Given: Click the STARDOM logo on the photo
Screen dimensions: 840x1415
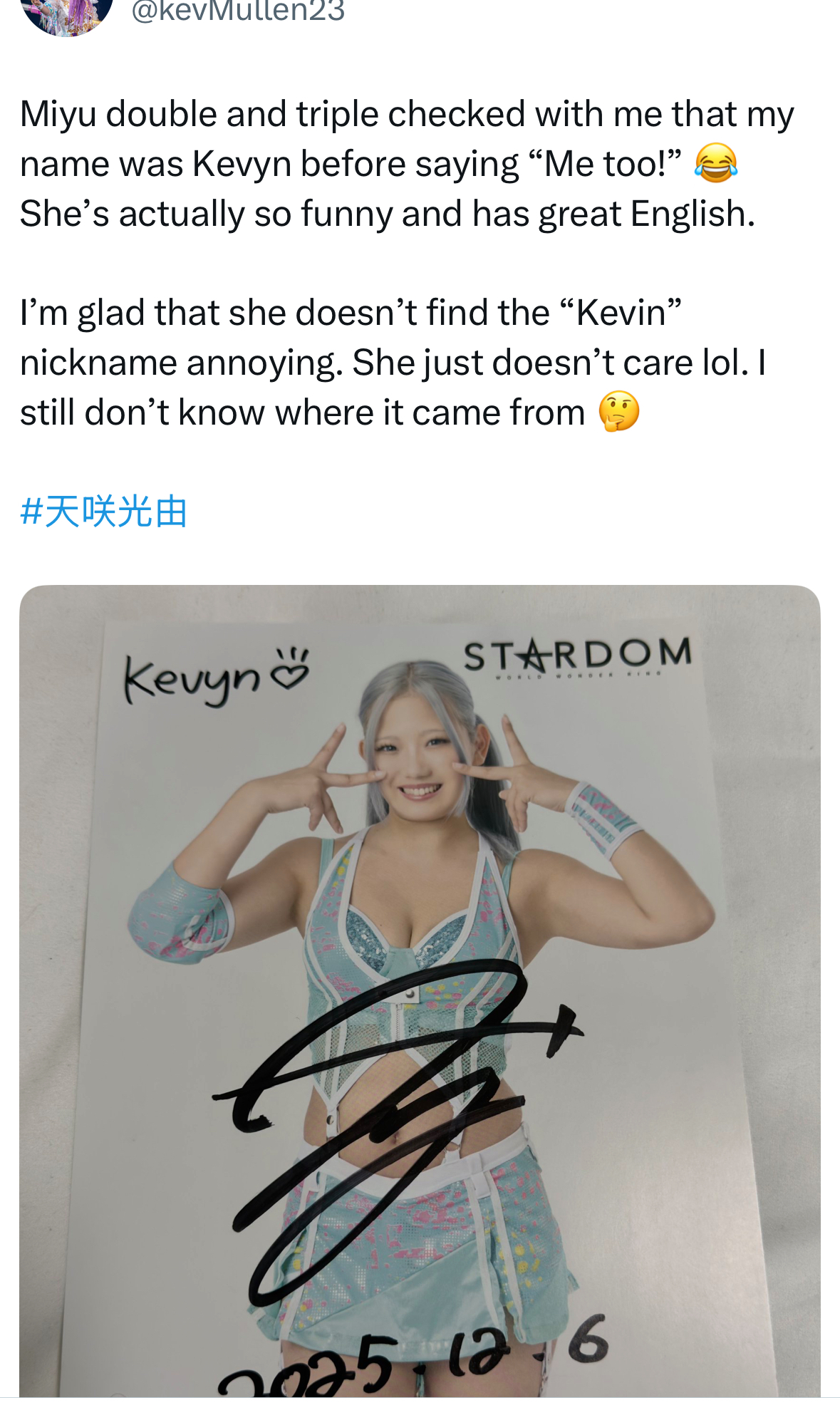Looking at the screenshot, I should click(x=577, y=655).
